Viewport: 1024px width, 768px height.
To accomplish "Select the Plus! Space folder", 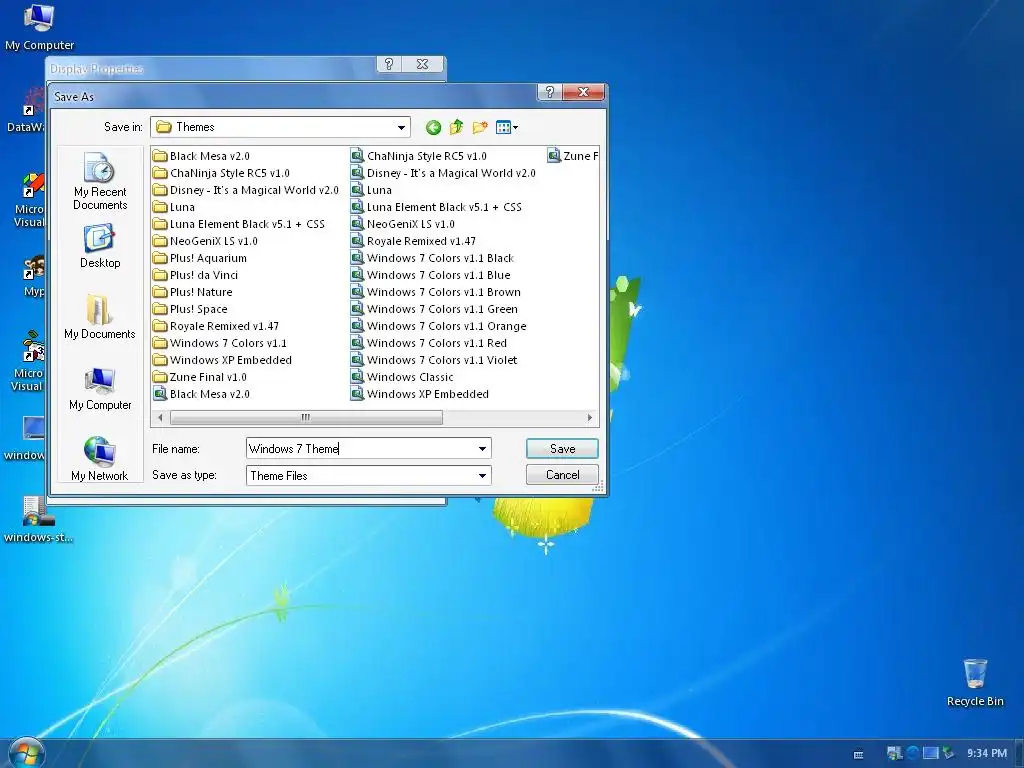I will click(x=190, y=309).
